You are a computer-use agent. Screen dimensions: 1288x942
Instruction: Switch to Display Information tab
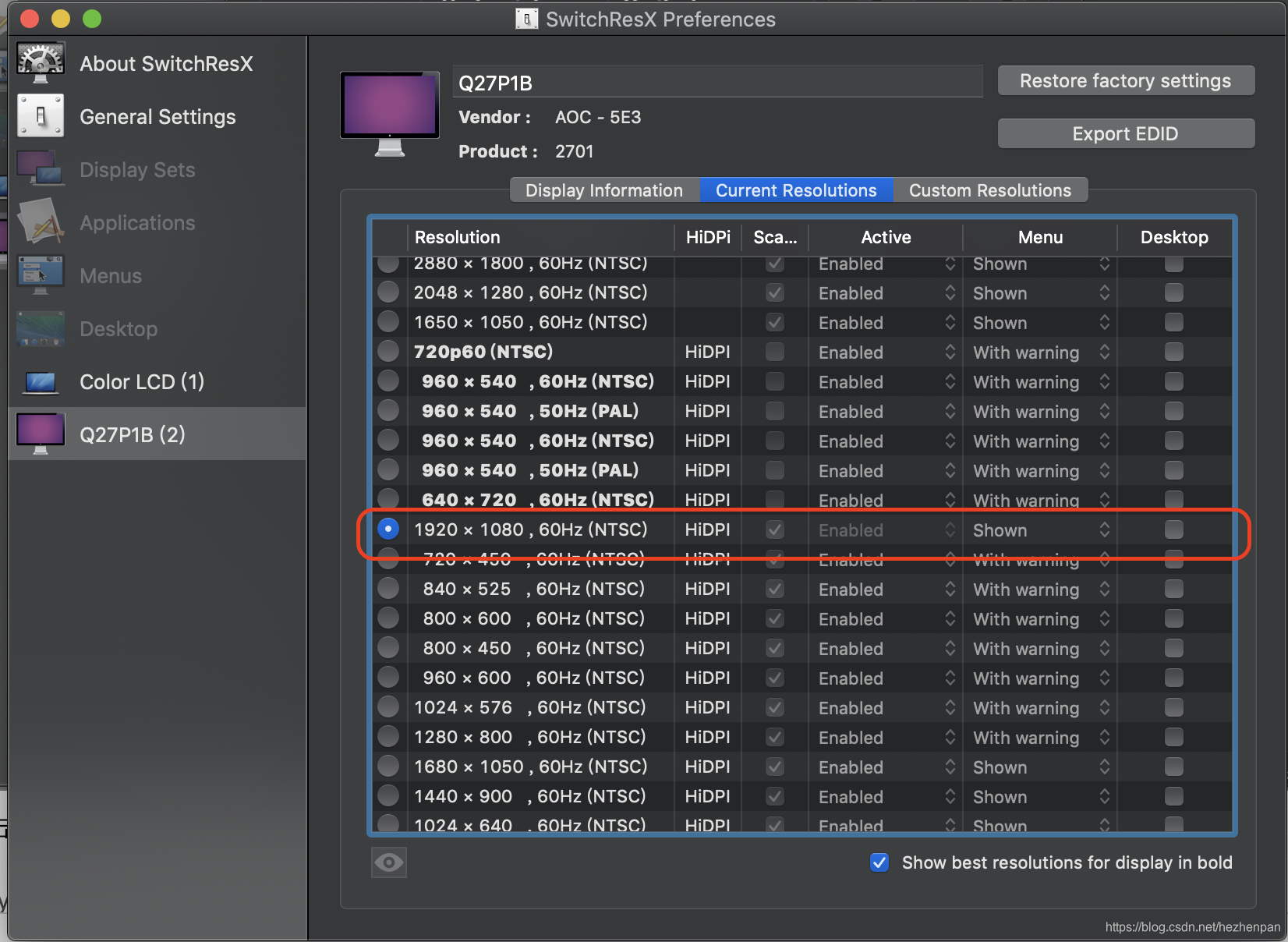604,190
